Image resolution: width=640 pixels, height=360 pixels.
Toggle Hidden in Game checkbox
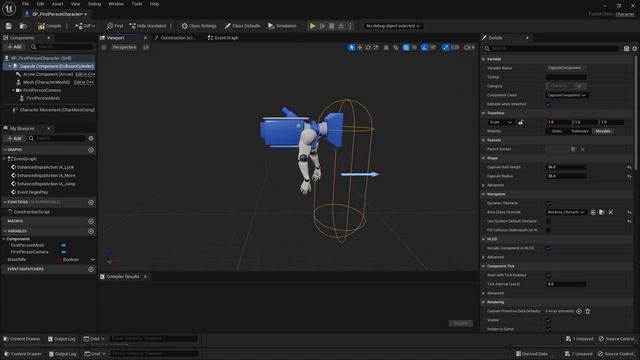point(548,329)
